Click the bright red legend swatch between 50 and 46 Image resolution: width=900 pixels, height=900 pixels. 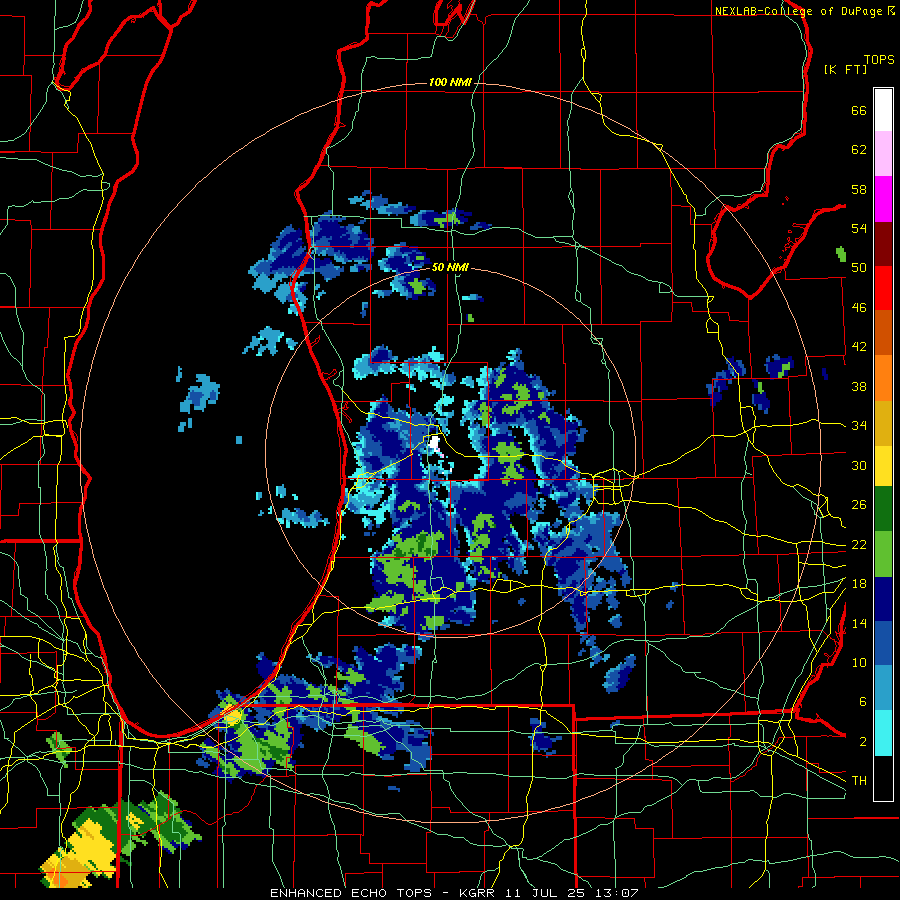coord(883,288)
